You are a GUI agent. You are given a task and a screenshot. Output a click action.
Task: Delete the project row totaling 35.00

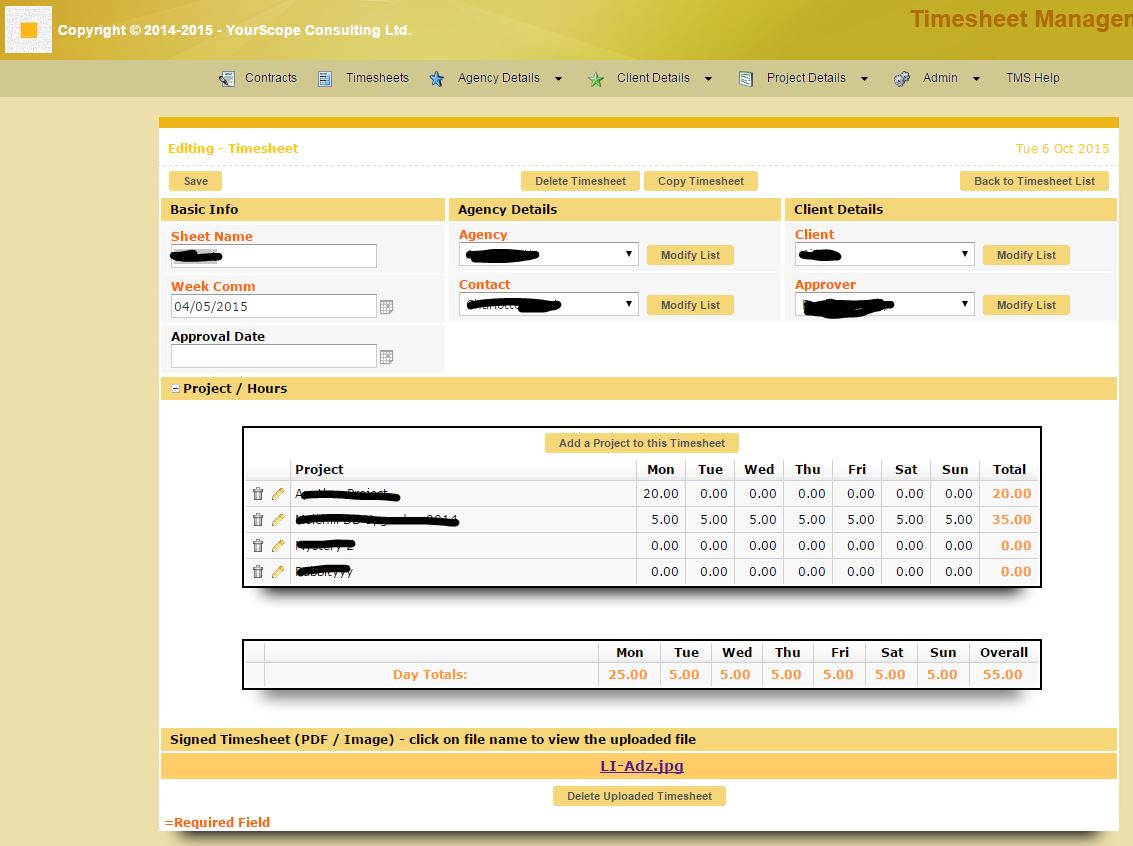tap(258, 519)
